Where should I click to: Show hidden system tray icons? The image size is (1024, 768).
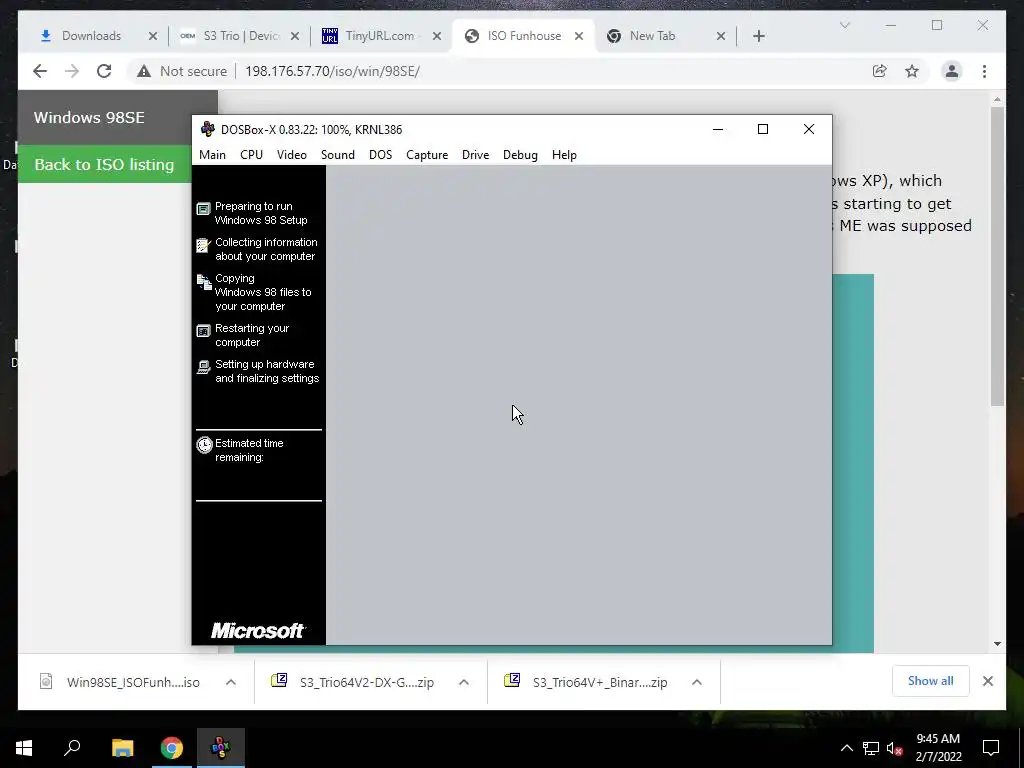[846, 748]
